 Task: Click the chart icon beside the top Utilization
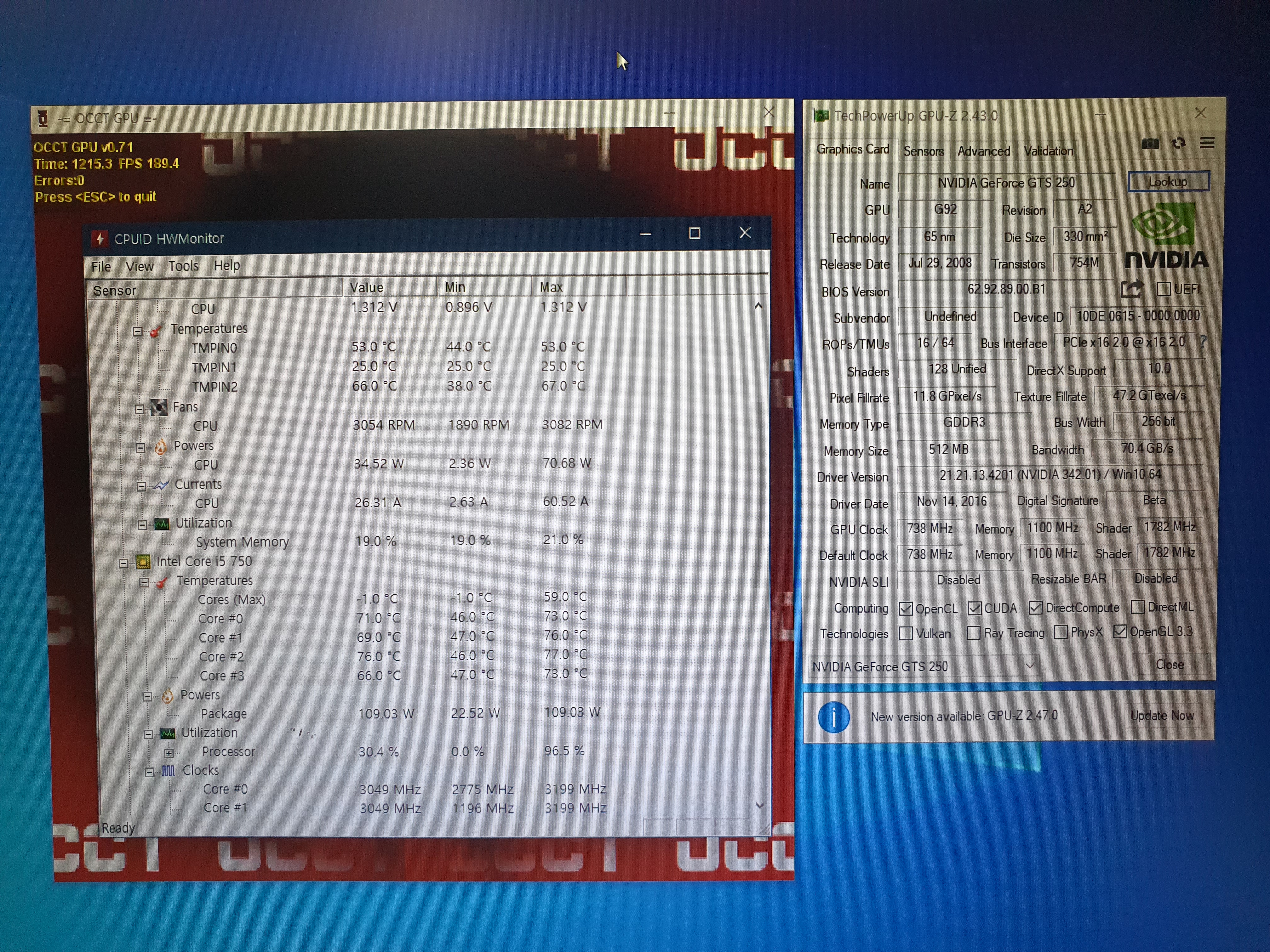(x=163, y=524)
